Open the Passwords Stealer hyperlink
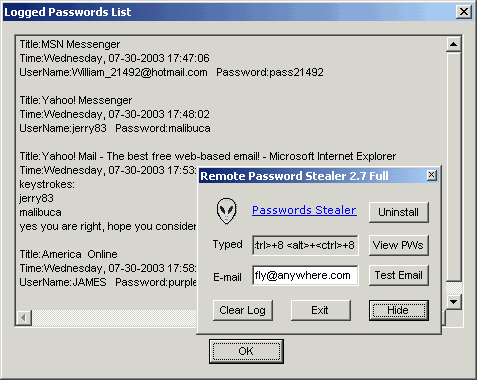The height and width of the screenshot is (380, 477). click(304, 210)
